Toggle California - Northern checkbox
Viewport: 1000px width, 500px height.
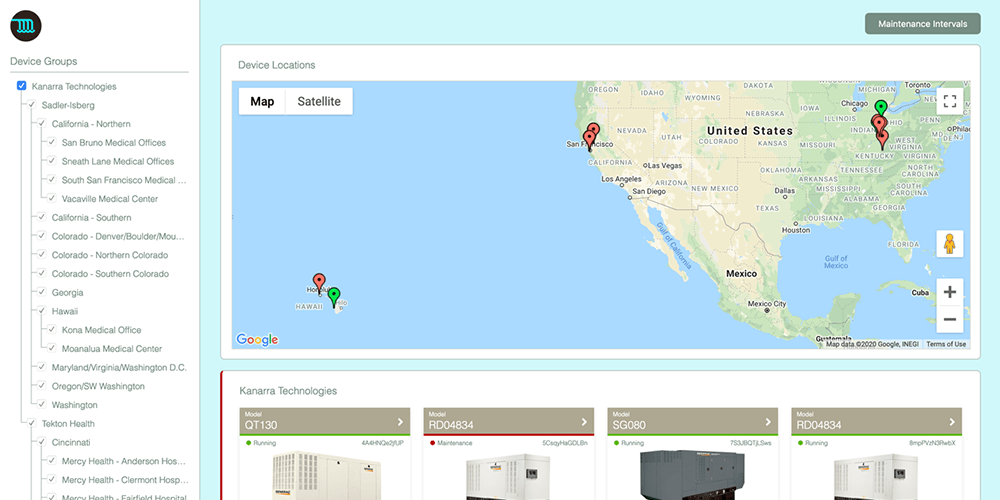(x=42, y=124)
